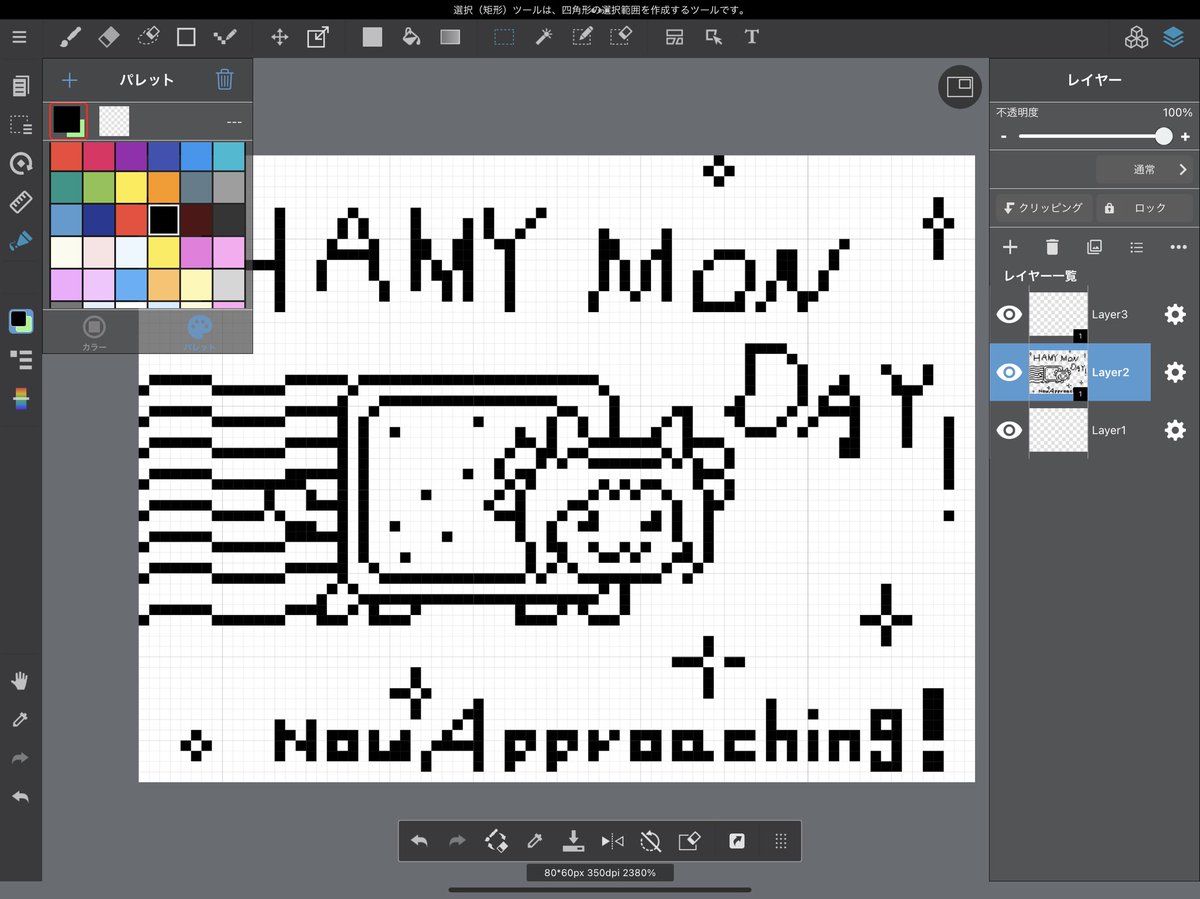
Task: Open the materials cubes panel
Action: 1136,38
